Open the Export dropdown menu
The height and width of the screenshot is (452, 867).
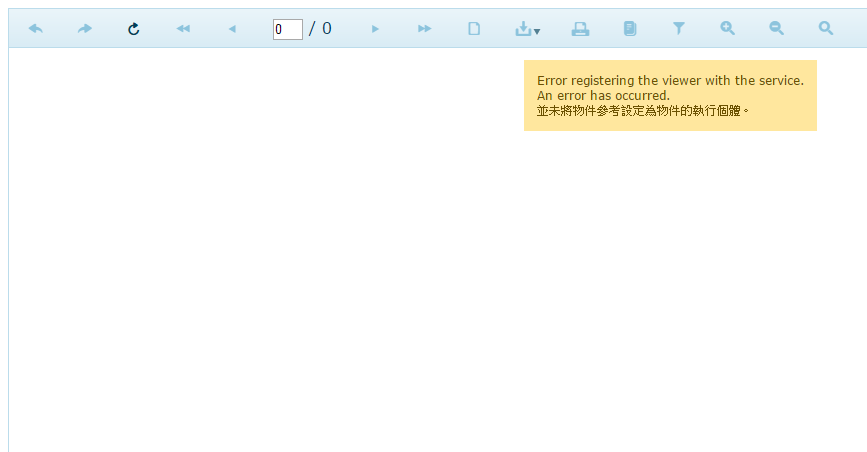[527, 29]
